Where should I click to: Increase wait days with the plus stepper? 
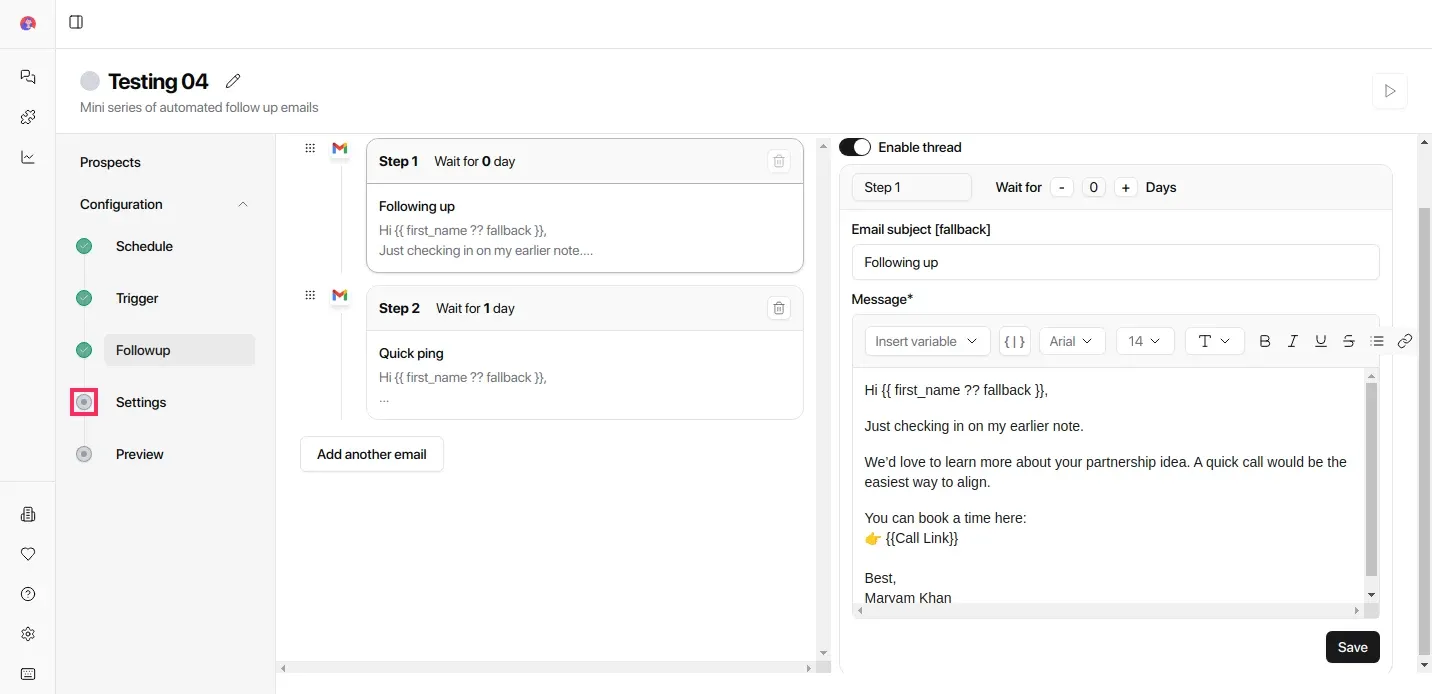pyautogui.click(x=1125, y=187)
